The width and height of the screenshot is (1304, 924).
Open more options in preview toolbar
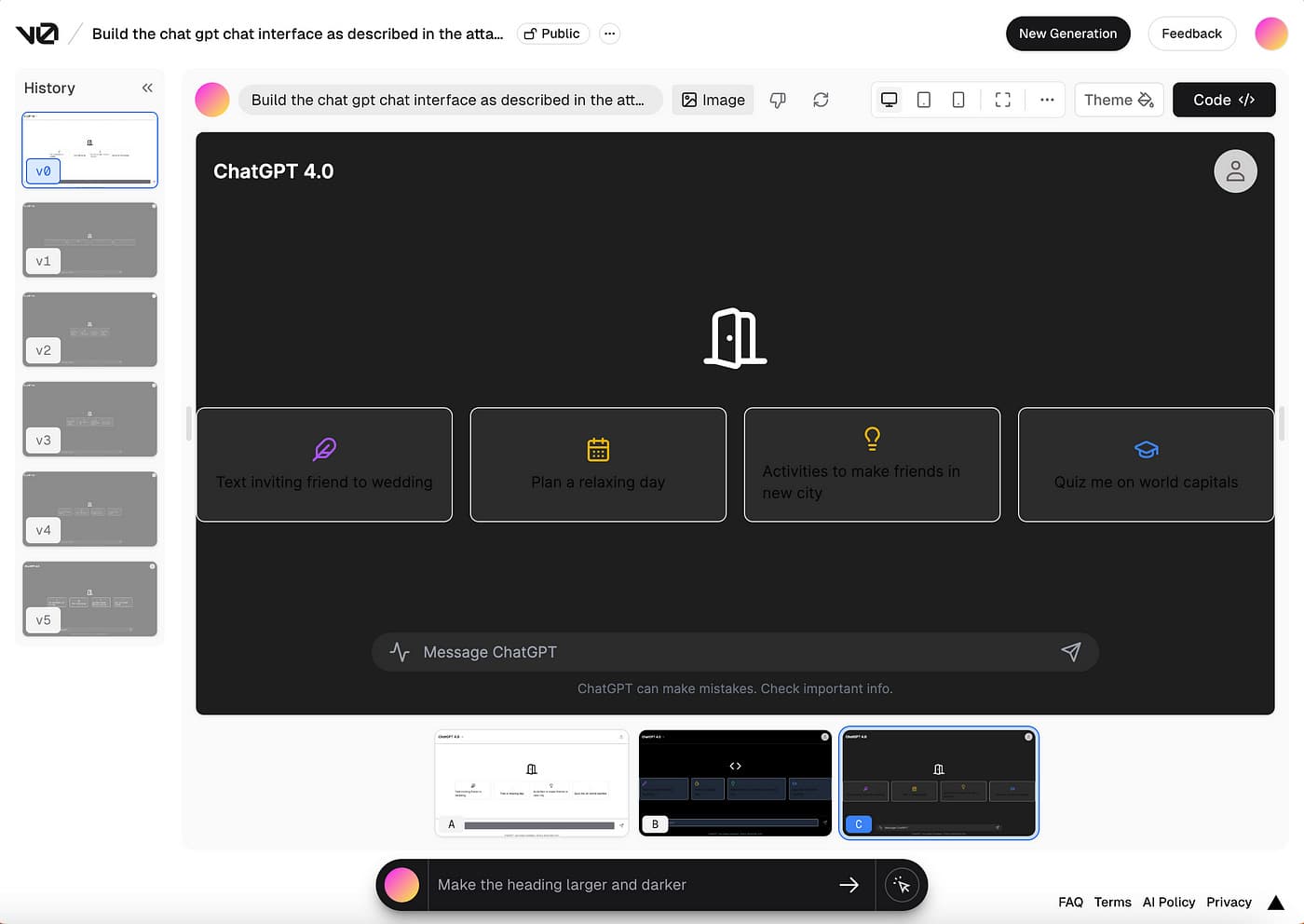[1047, 100]
